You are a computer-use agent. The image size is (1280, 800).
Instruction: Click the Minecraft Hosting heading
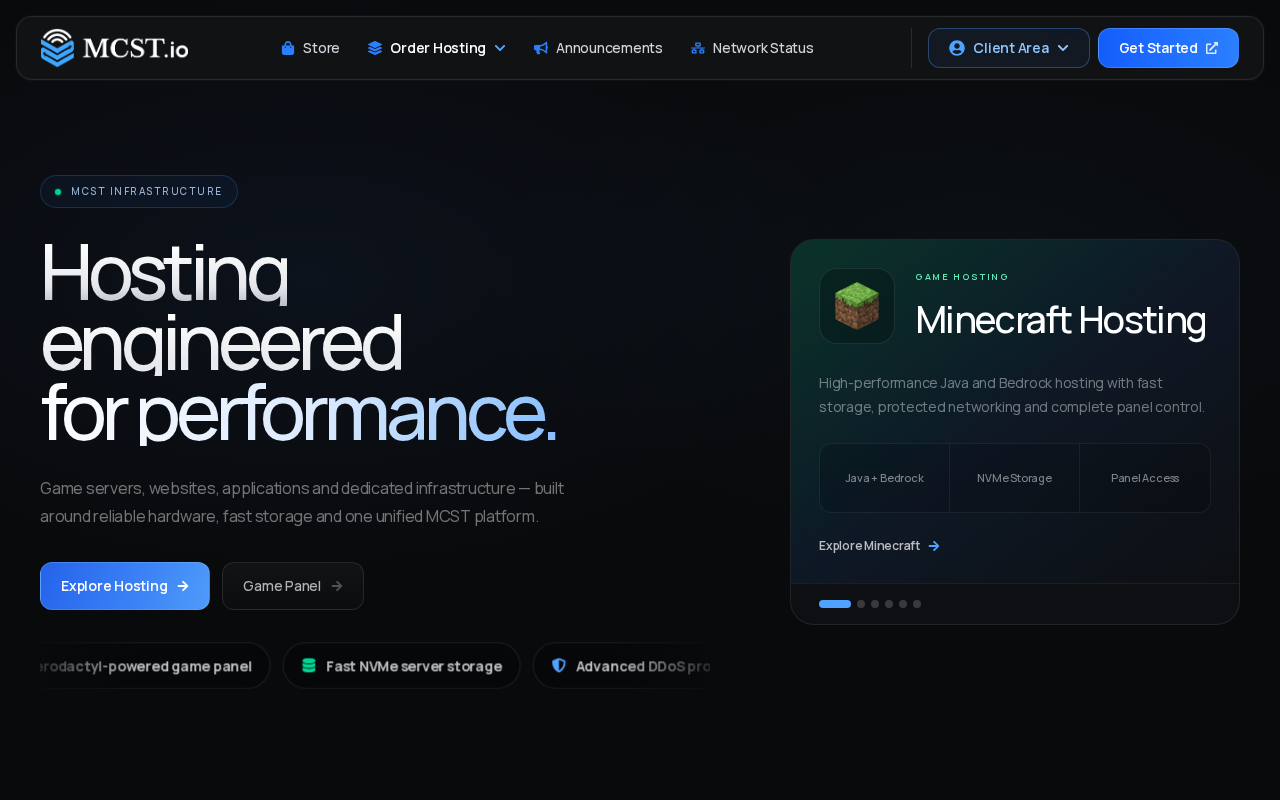(1061, 320)
